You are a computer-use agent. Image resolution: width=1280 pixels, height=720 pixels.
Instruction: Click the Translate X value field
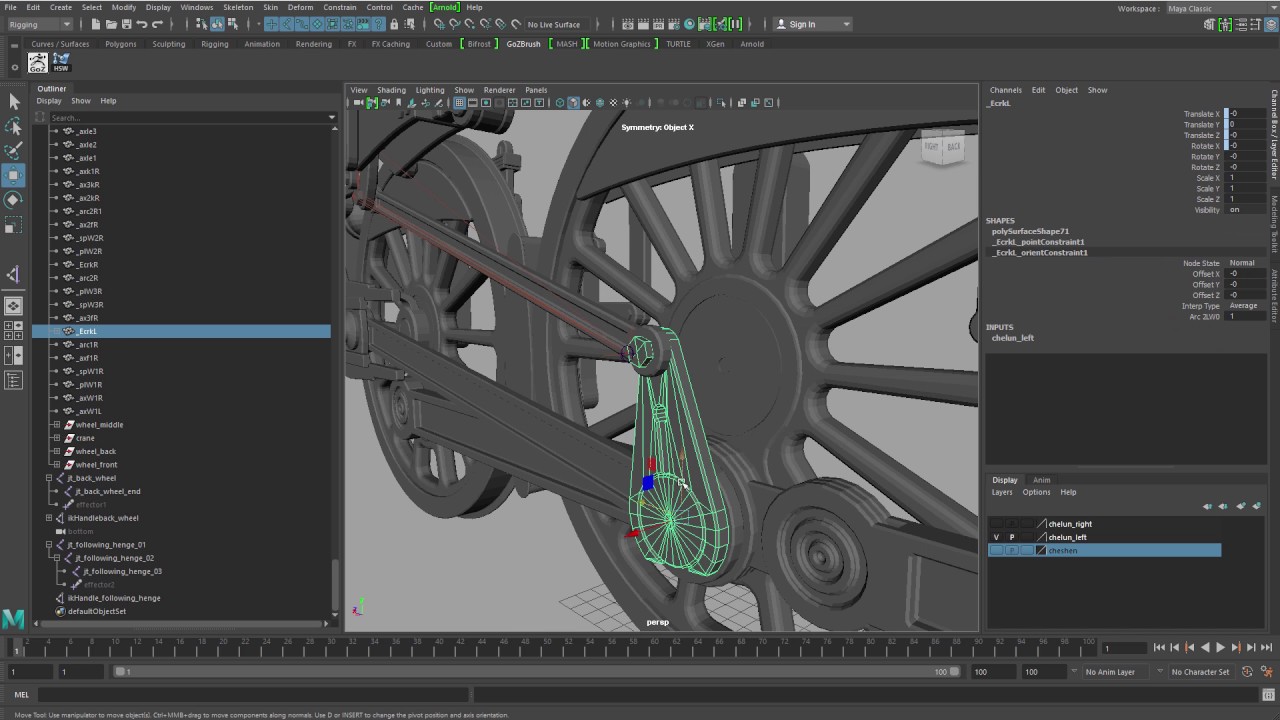[x=1246, y=114]
